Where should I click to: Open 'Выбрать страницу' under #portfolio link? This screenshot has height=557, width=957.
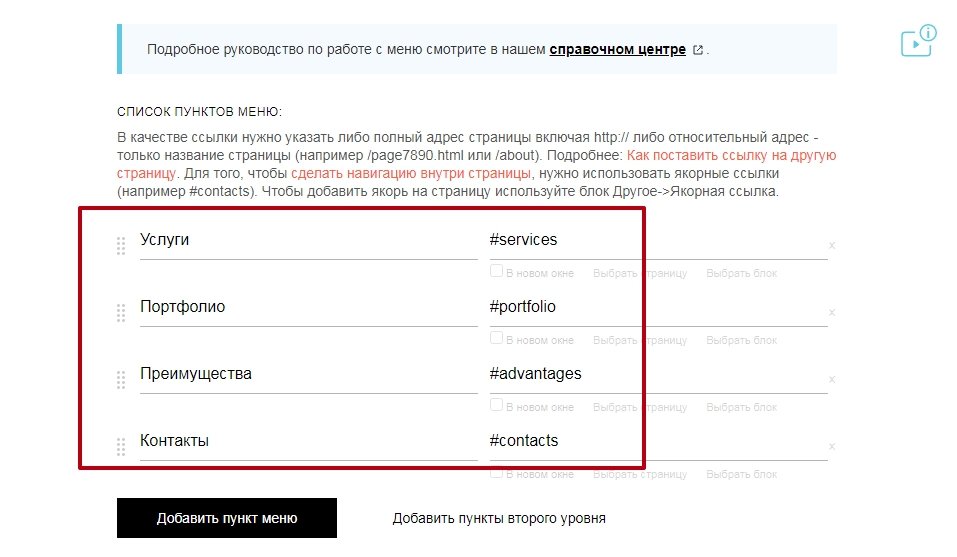pyautogui.click(x=640, y=340)
